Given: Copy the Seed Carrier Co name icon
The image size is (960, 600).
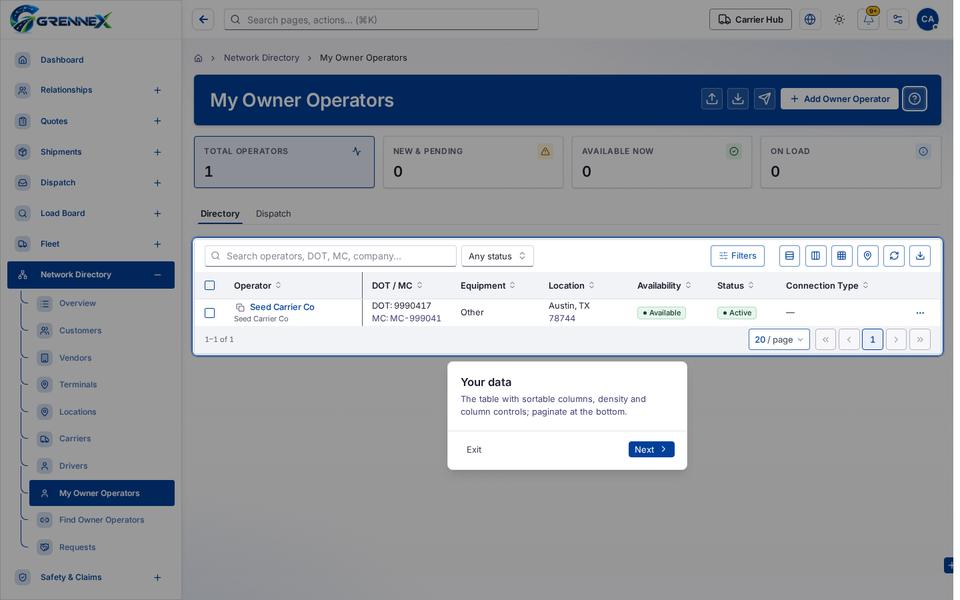Looking at the screenshot, I should coord(240,307).
